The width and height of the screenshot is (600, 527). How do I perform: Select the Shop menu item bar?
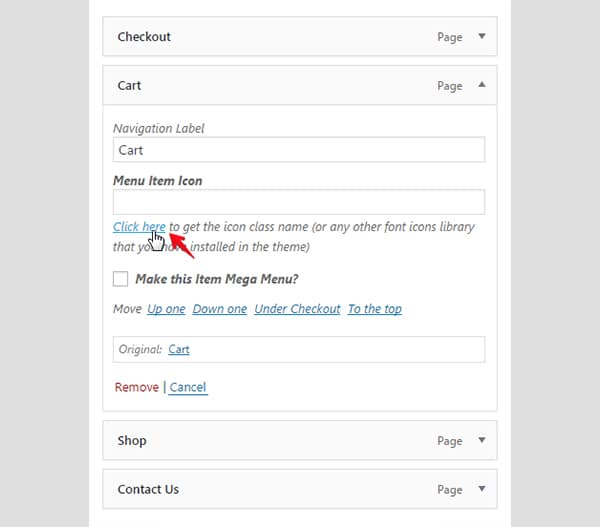(x=300, y=440)
